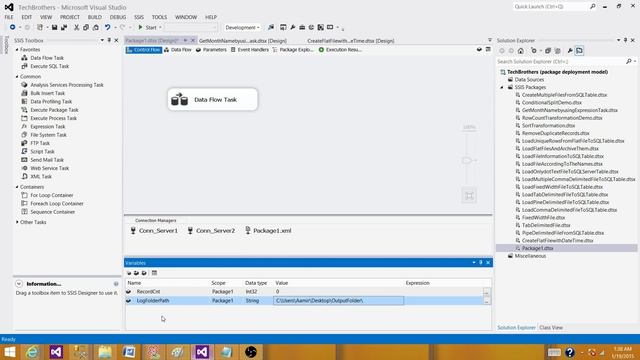Click the Save All toolbar icon

64,27
